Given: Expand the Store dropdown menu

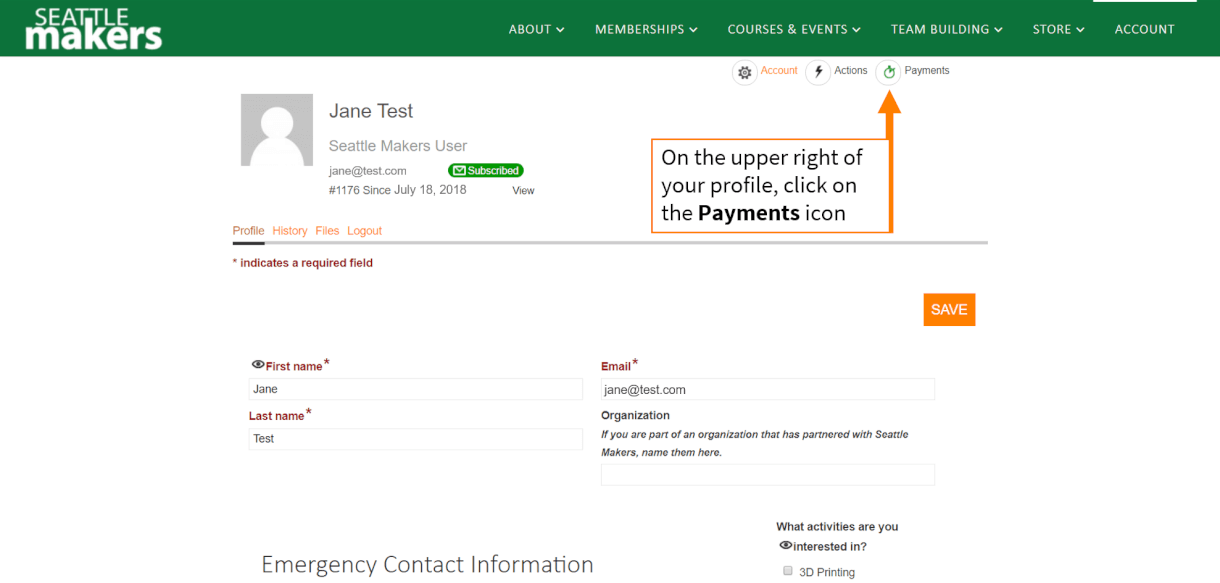Looking at the screenshot, I should click(1058, 29).
